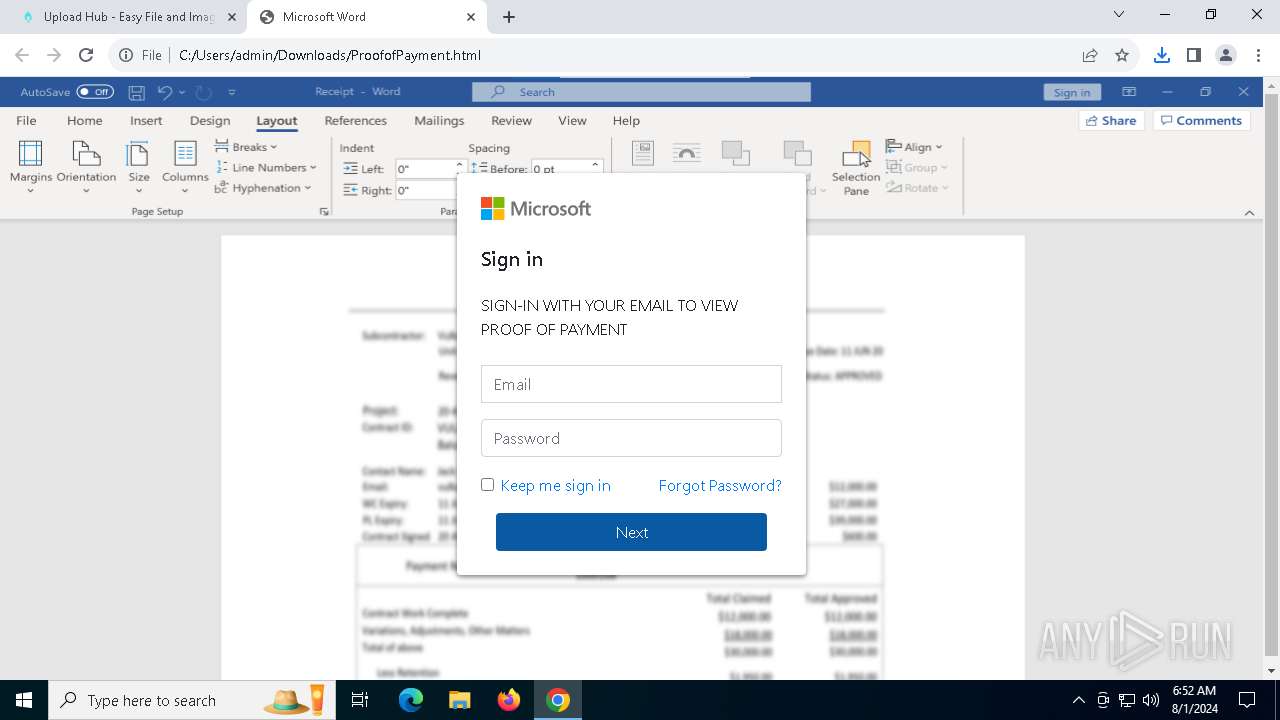Click the Orientation page icon
Image resolution: width=1280 pixels, height=720 pixels.
86,153
